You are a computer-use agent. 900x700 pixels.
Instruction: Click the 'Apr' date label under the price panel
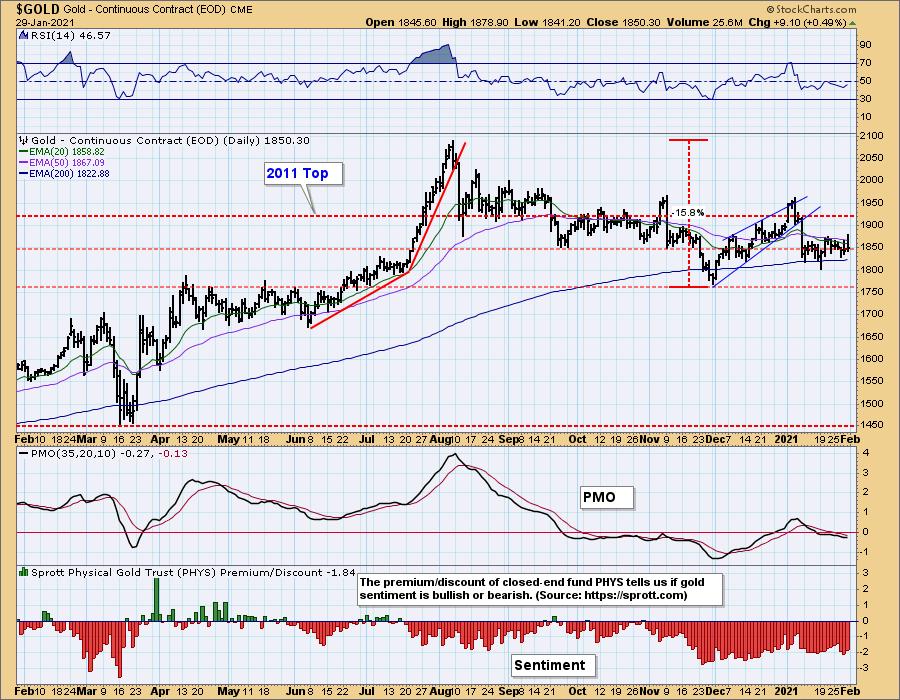point(160,440)
